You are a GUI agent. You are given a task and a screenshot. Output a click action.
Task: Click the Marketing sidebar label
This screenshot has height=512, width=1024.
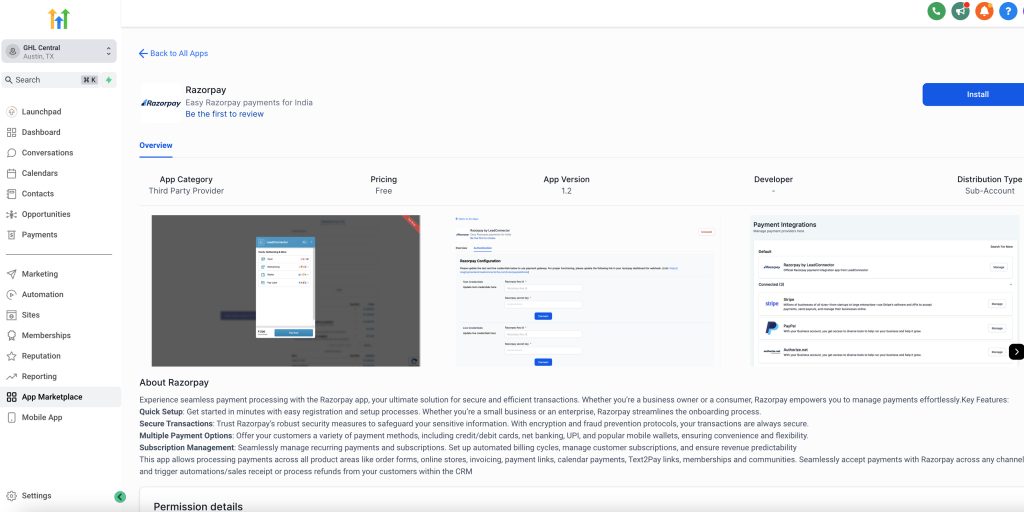(40, 274)
